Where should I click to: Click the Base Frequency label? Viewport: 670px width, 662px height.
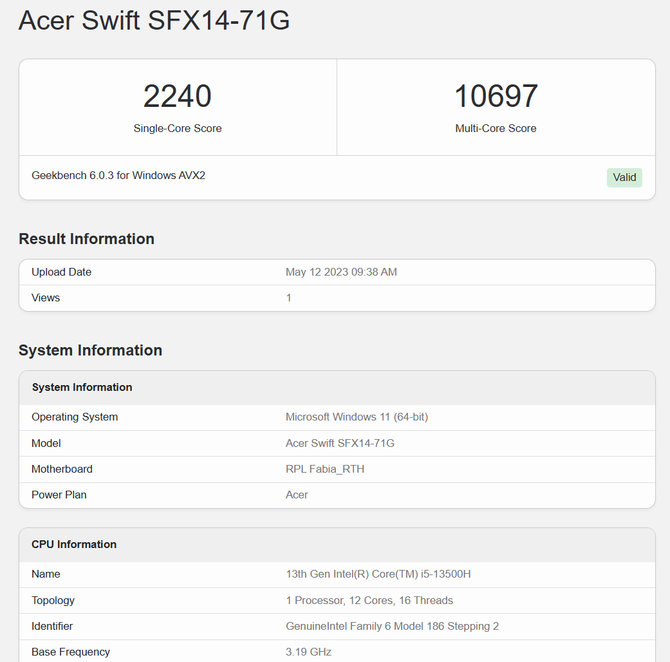coord(71,652)
